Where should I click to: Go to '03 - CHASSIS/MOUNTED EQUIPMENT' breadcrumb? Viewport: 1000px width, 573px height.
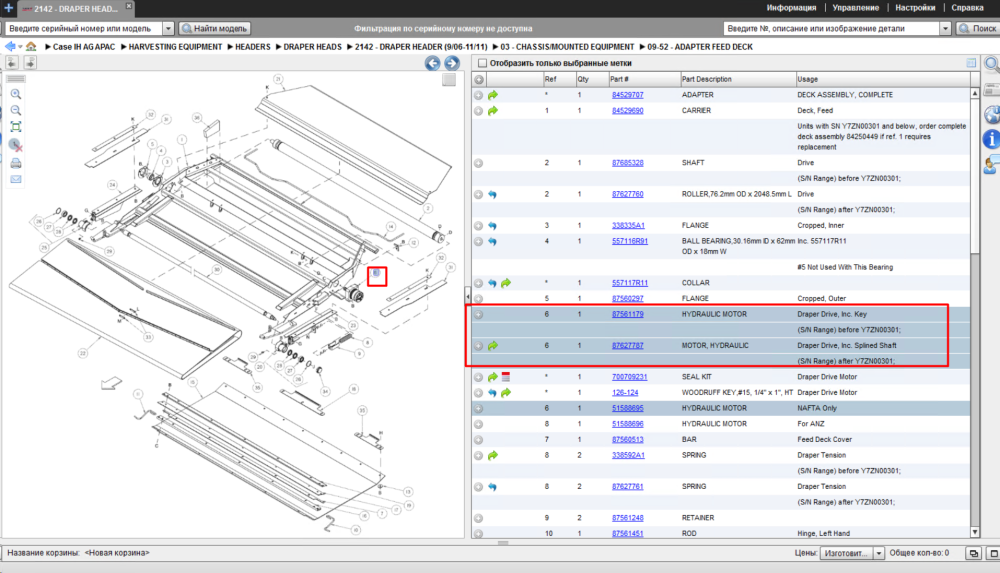567,47
